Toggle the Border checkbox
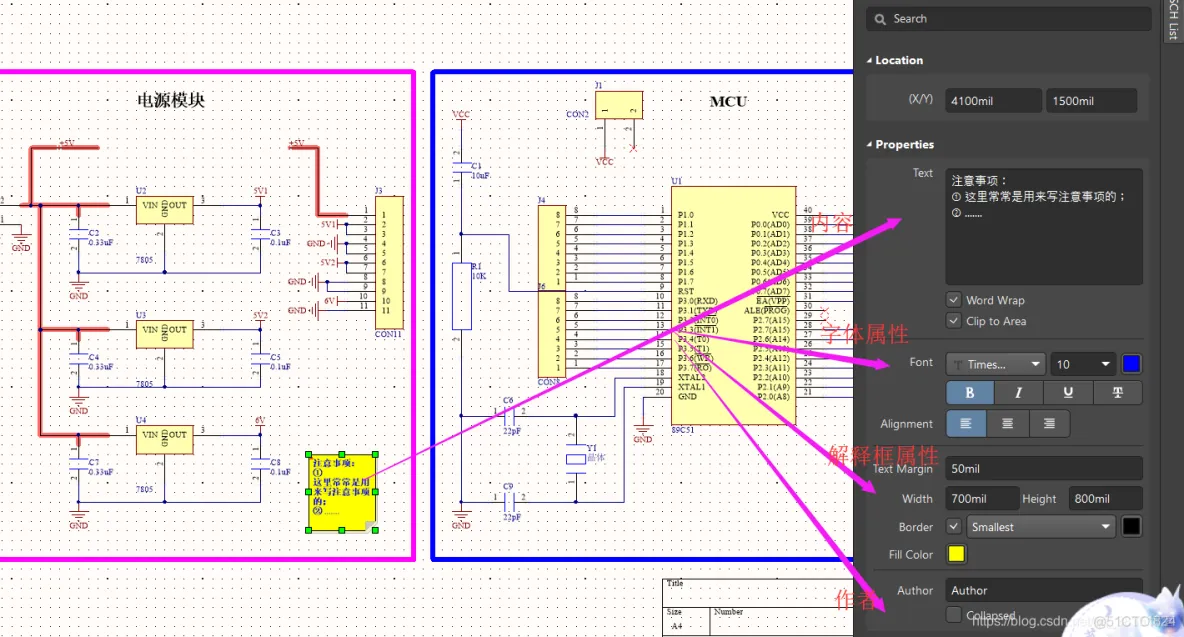This screenshot has height=637, width=1184. pyautogui.click(x=954, y=526)
